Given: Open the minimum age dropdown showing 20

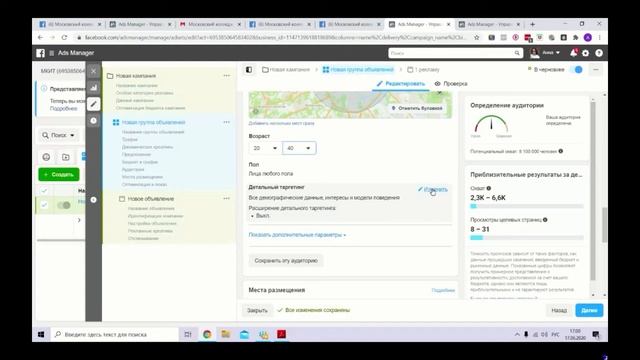Looking at the screenshot, I should pyautogui.click(x=265, y=148).
